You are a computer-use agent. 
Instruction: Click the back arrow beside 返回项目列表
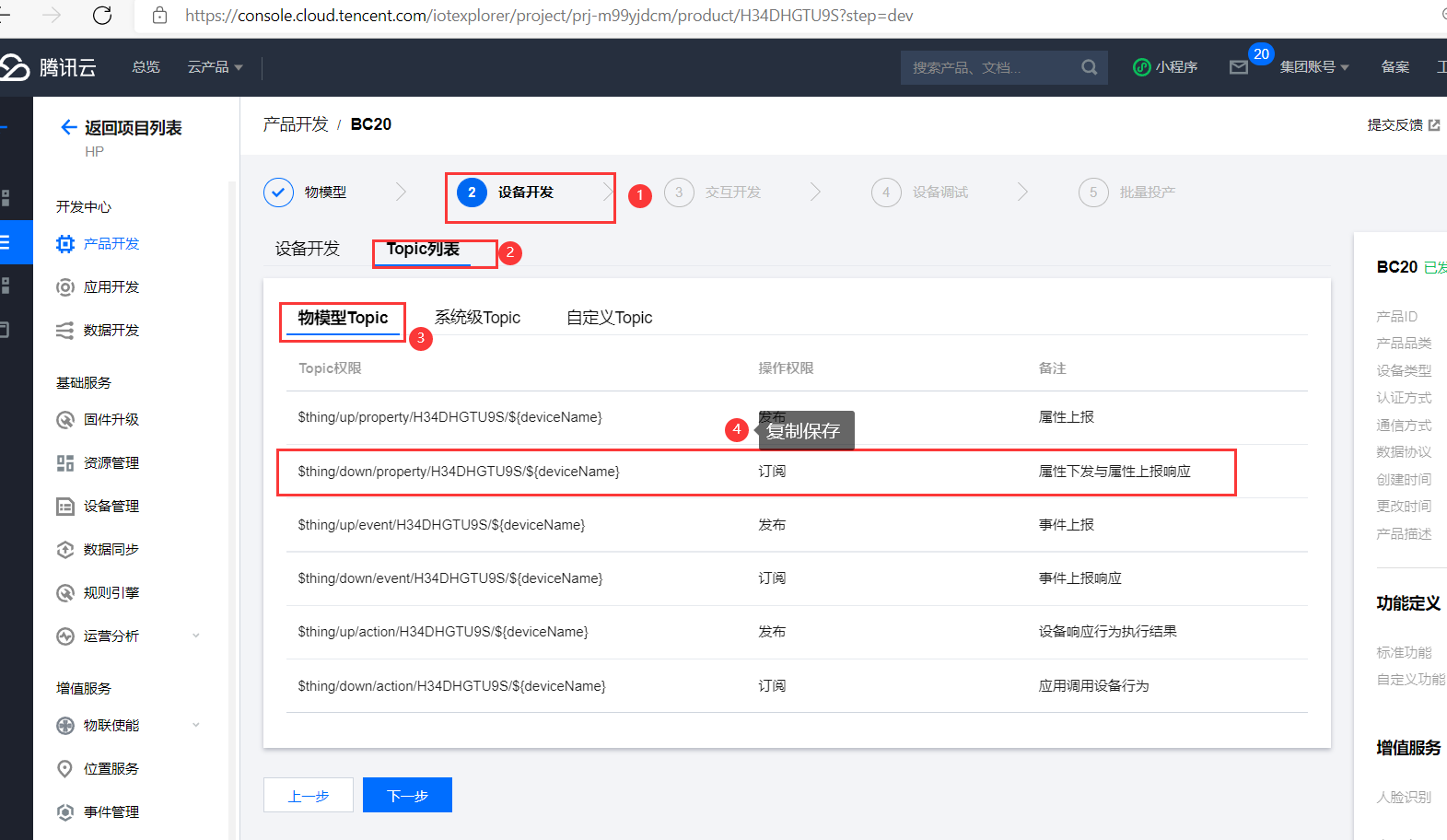pyautogui.click(x=68, y=127)
